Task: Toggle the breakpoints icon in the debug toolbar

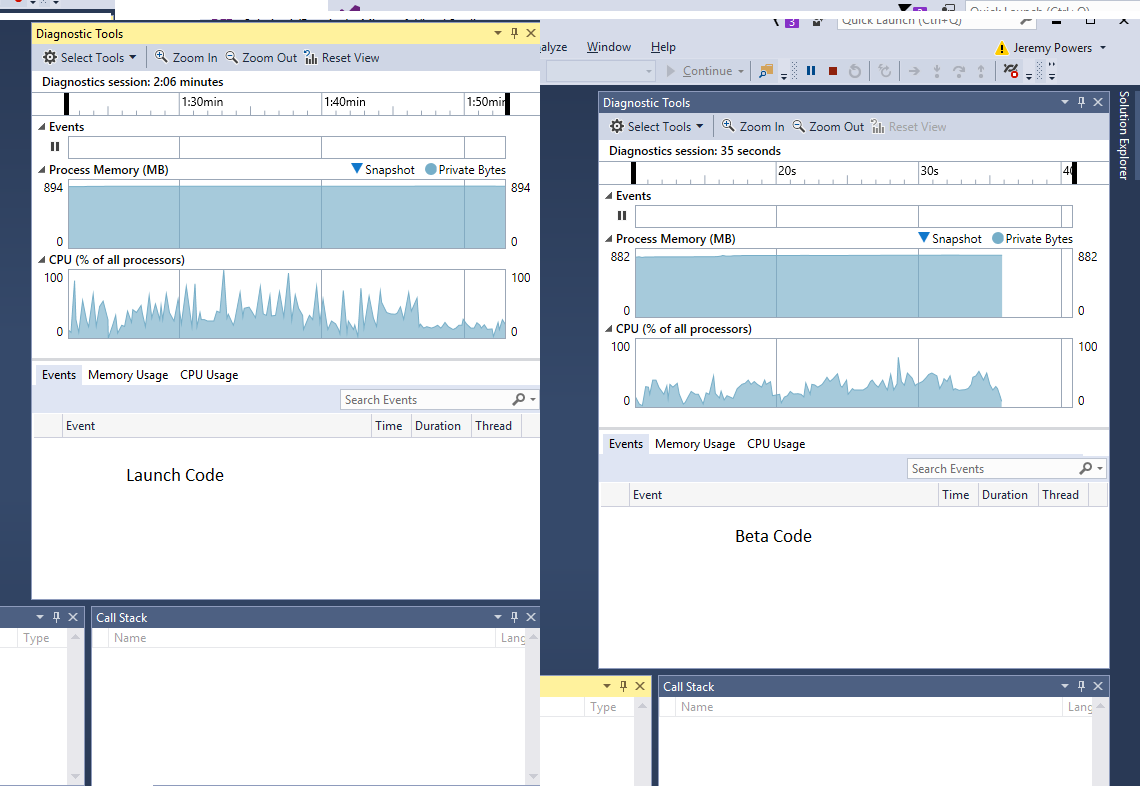Action: pos(1011,71)
